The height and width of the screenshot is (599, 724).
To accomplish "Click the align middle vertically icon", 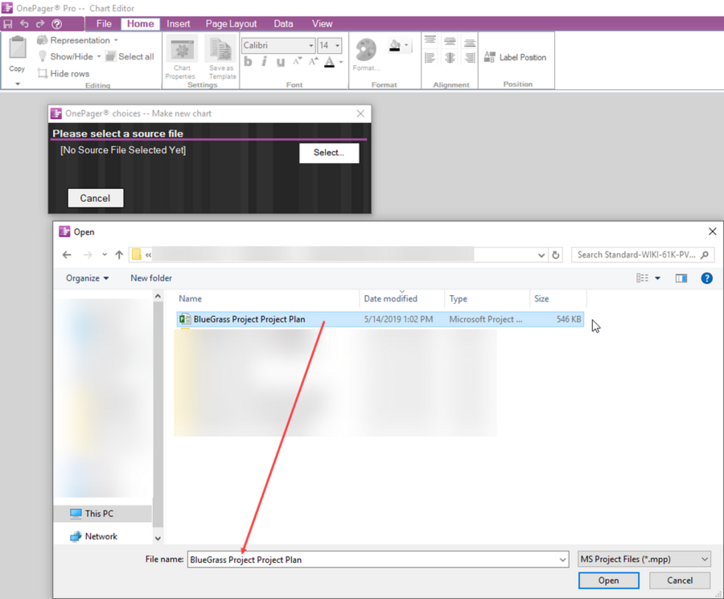I will click(450, 41).
